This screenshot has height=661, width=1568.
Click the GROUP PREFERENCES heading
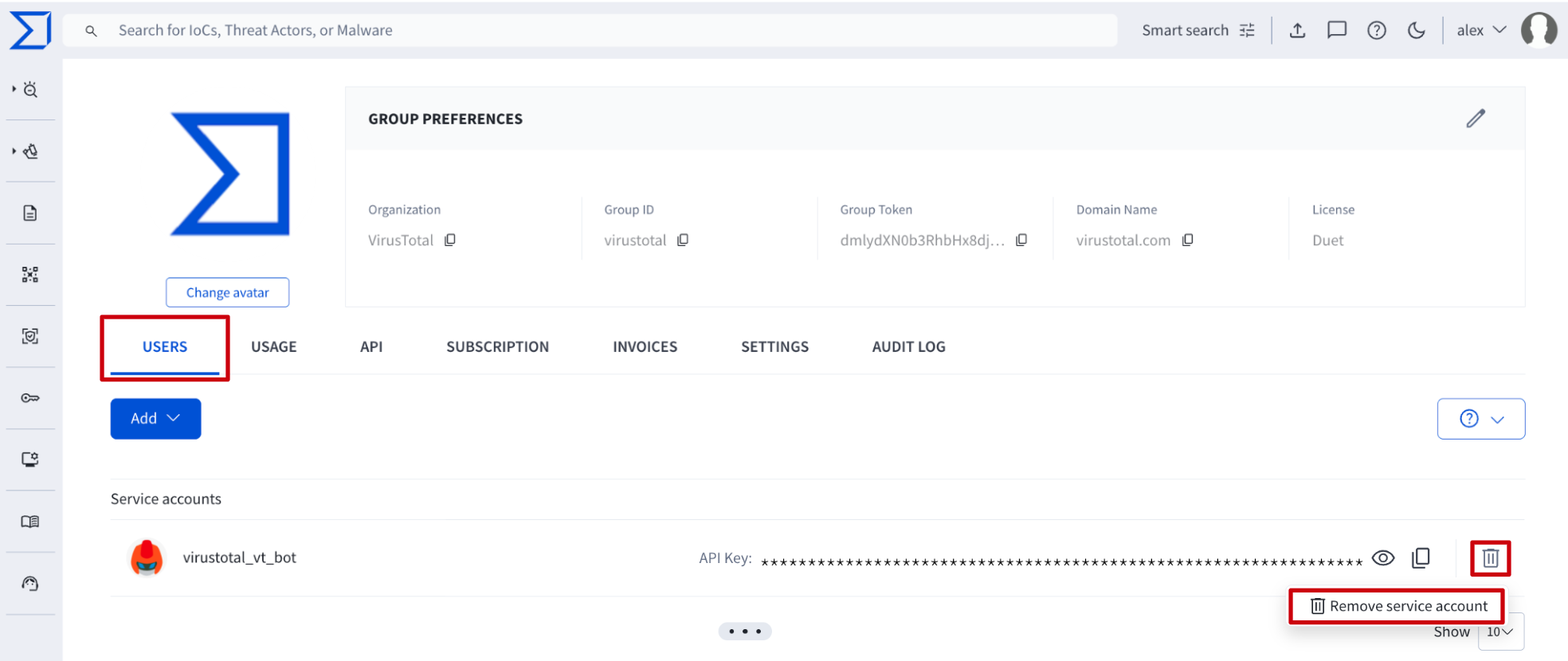pyautogui.click(x=445, y=119)
